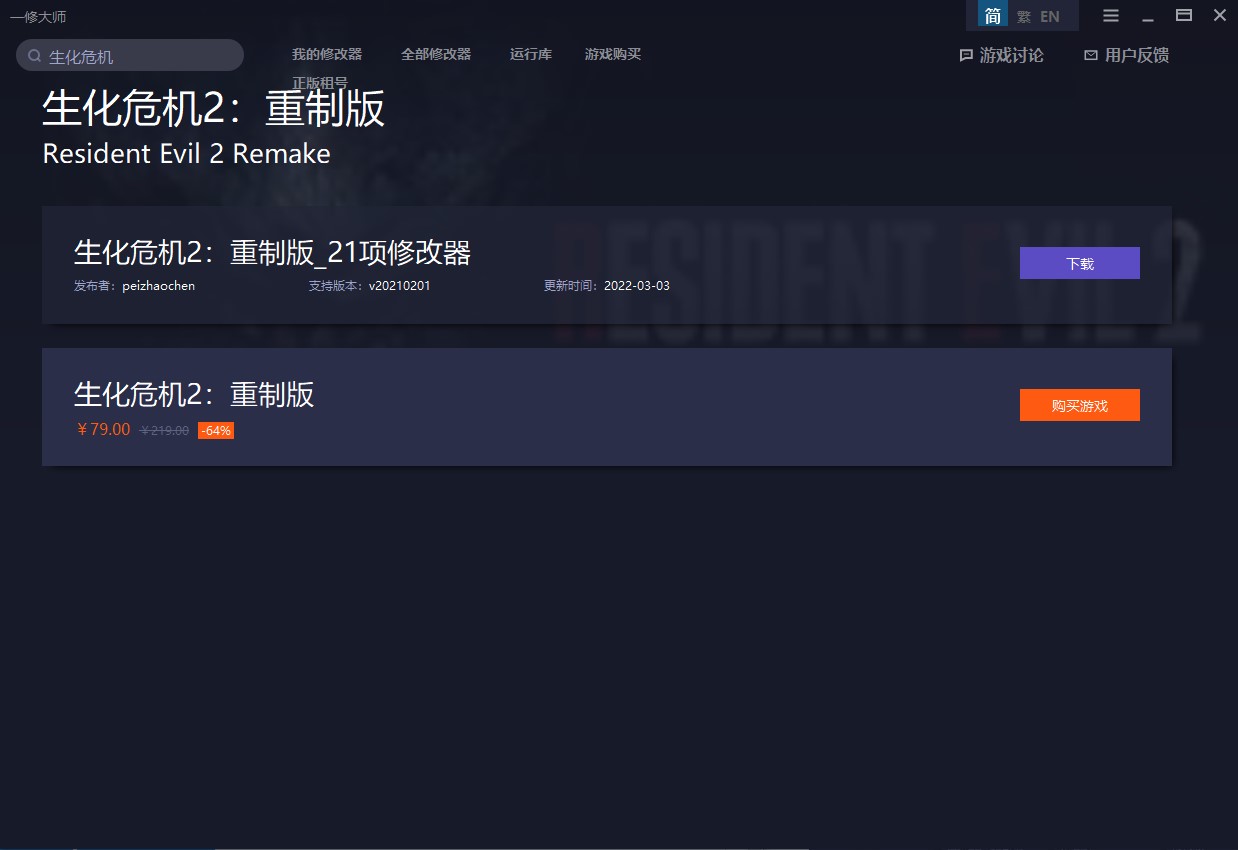Open the 游戏购买 tab

(613, 54)
